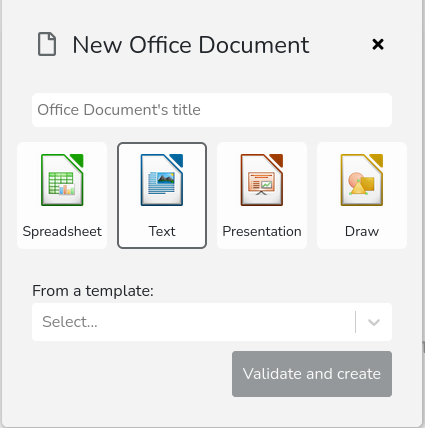Click the New Office Document heading

[191, 45]
